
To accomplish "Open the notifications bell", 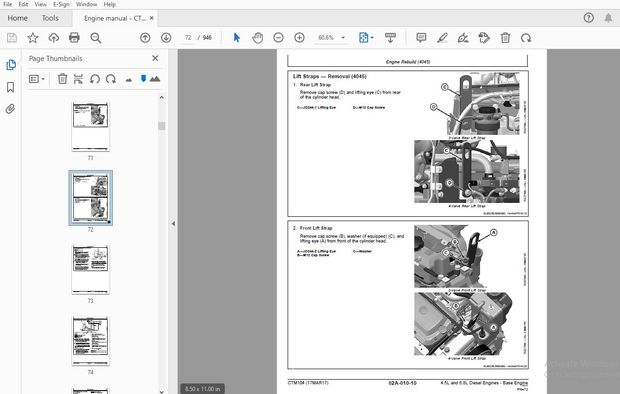I will [608, 18].
